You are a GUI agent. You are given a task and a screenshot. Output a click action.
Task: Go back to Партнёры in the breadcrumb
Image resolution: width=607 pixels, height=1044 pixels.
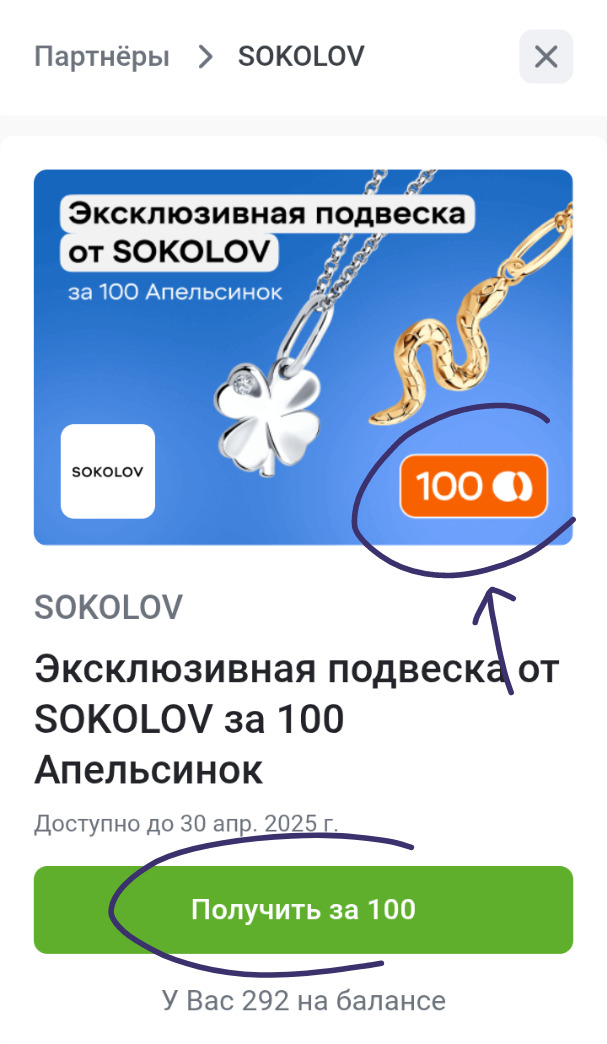pyautogui.click(x=102, y=57)
